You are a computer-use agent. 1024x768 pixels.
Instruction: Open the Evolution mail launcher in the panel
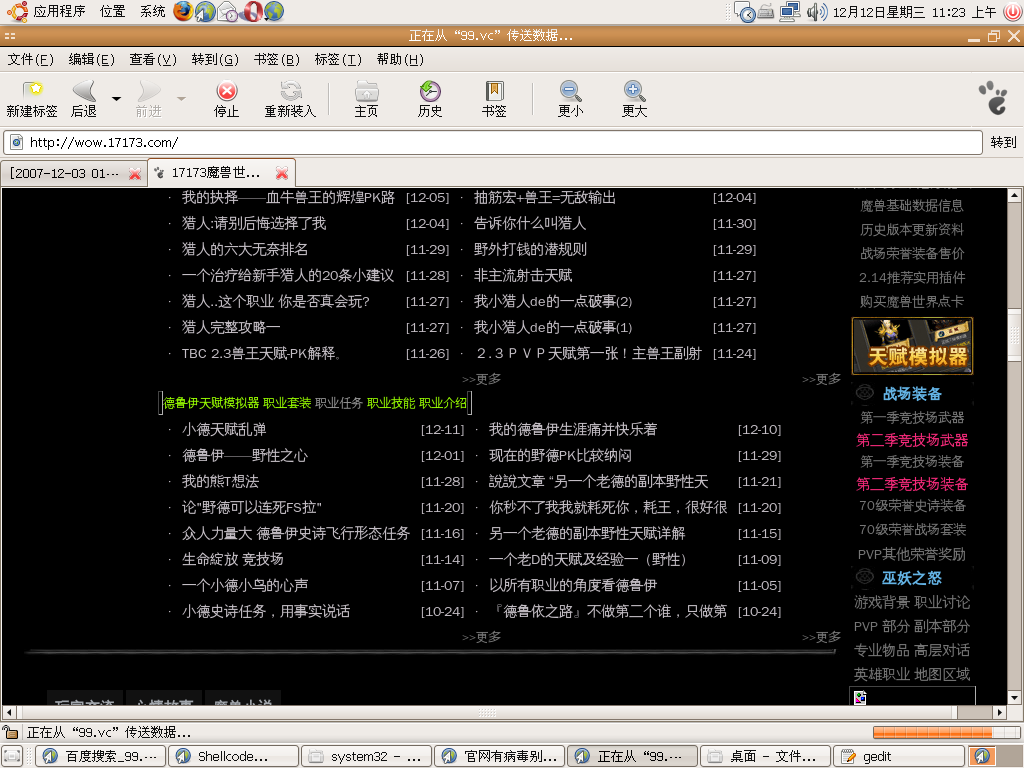[228, 11]
